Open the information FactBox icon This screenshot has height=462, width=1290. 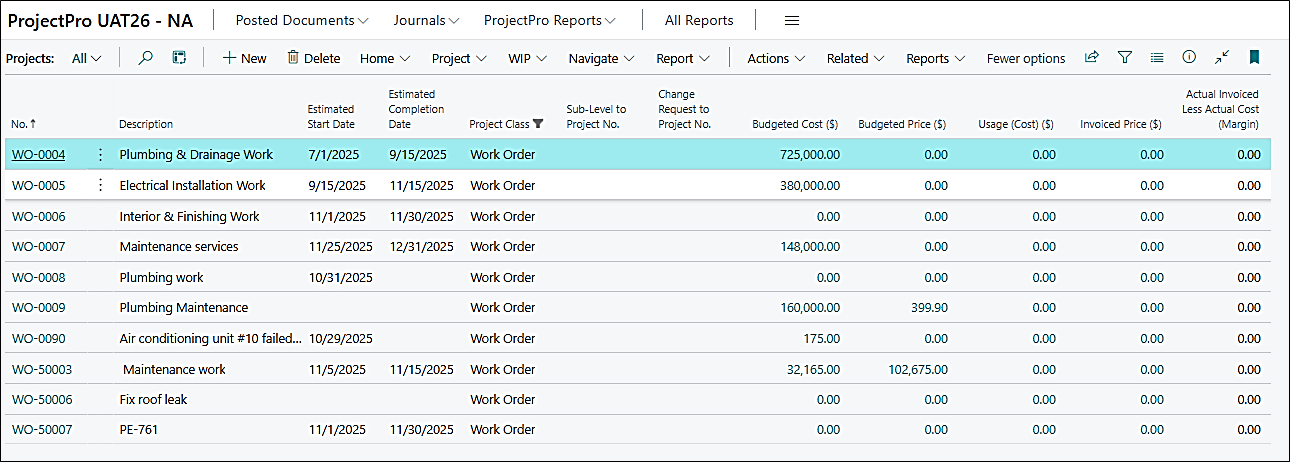tap(1189, 58)
